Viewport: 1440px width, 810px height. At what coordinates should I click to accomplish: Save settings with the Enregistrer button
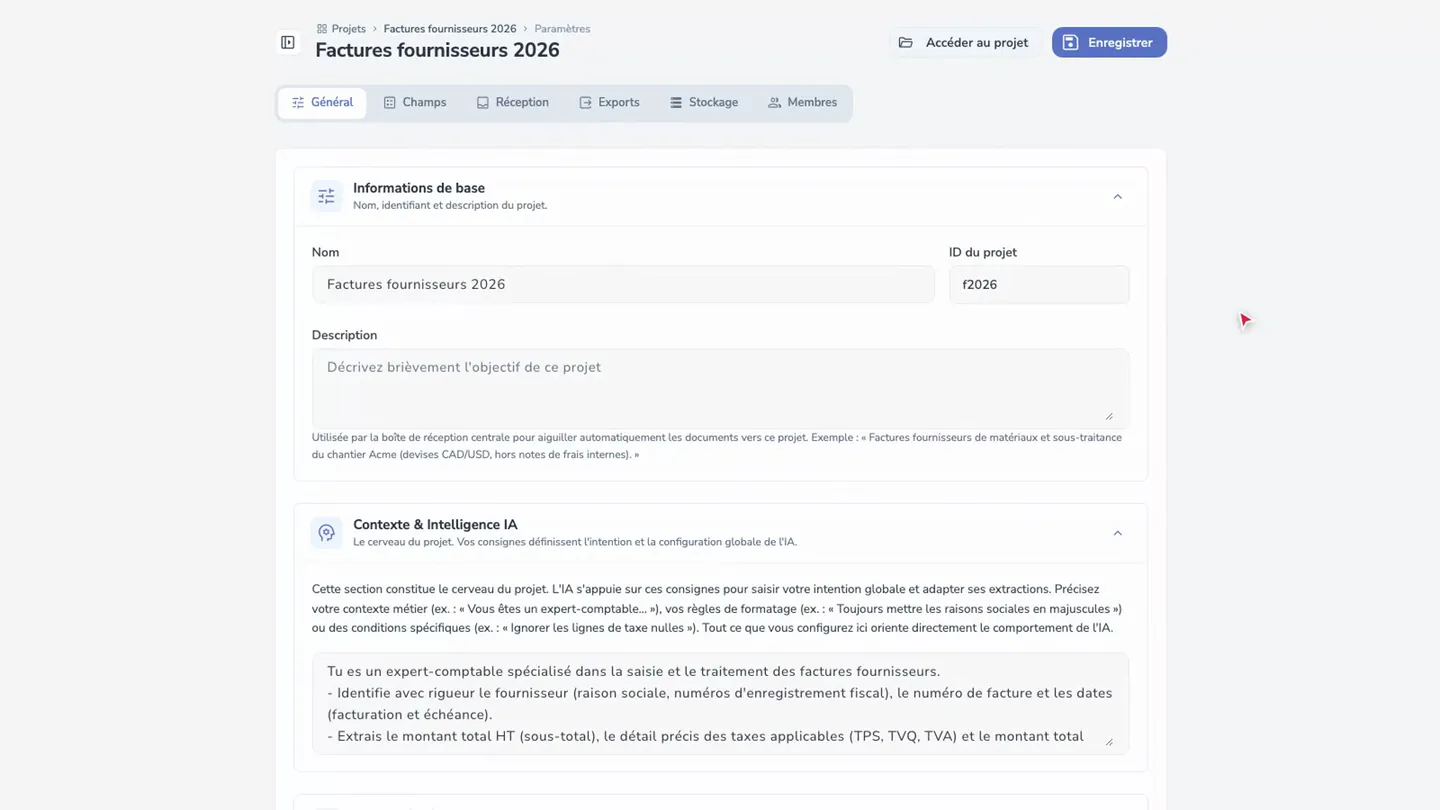pyautogui.click(x=1109, y=42)
